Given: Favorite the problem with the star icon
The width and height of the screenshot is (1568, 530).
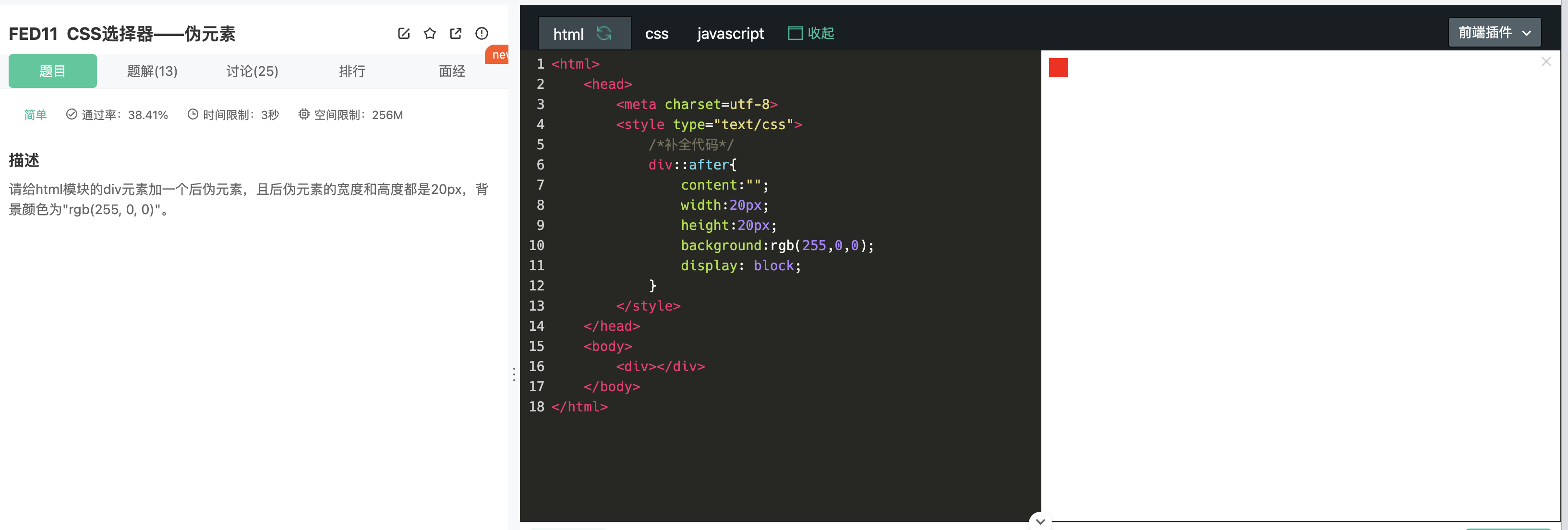Looking at the screenshot, I should point(430,34).
